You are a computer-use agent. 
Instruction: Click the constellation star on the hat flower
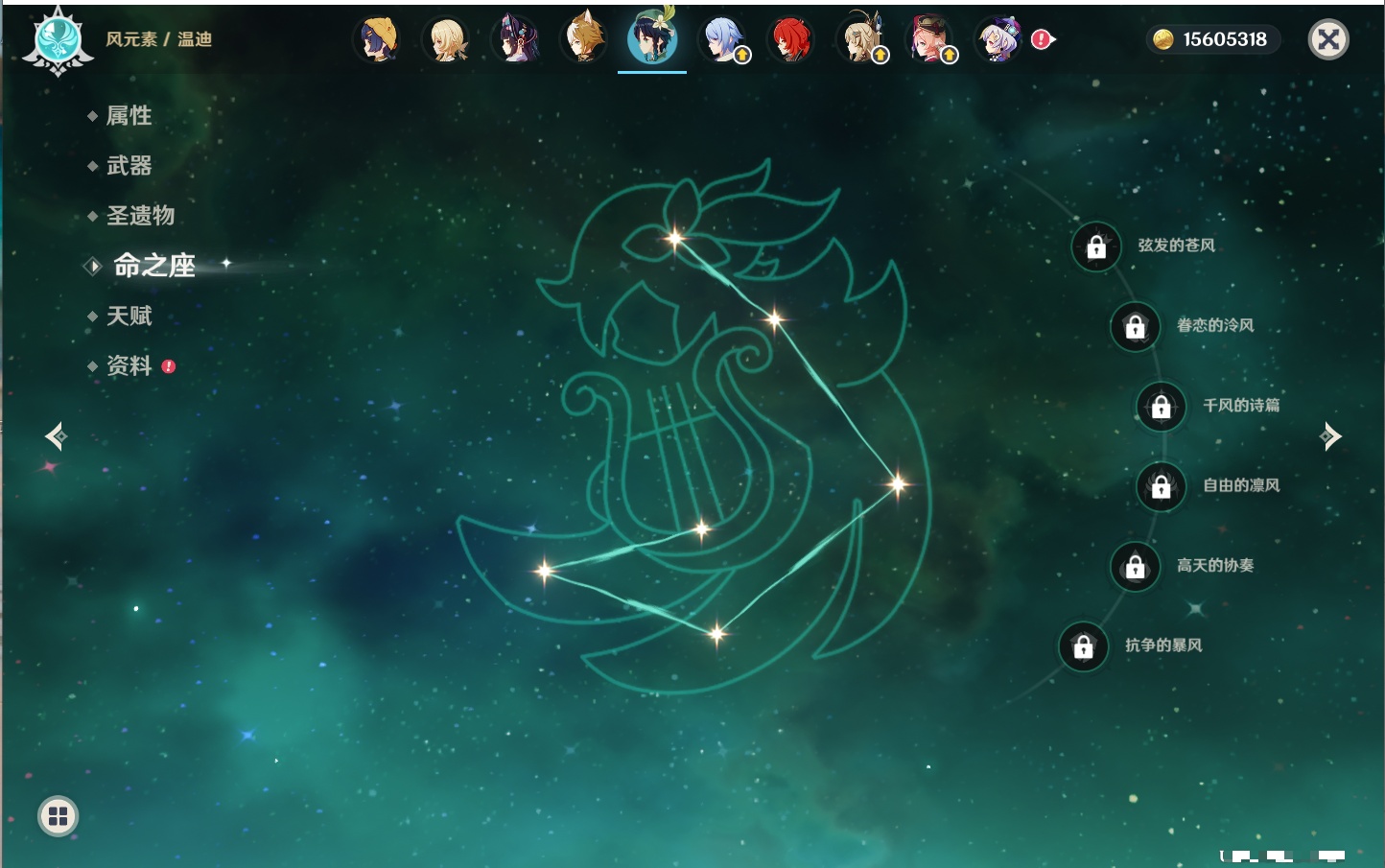(675, 238)
